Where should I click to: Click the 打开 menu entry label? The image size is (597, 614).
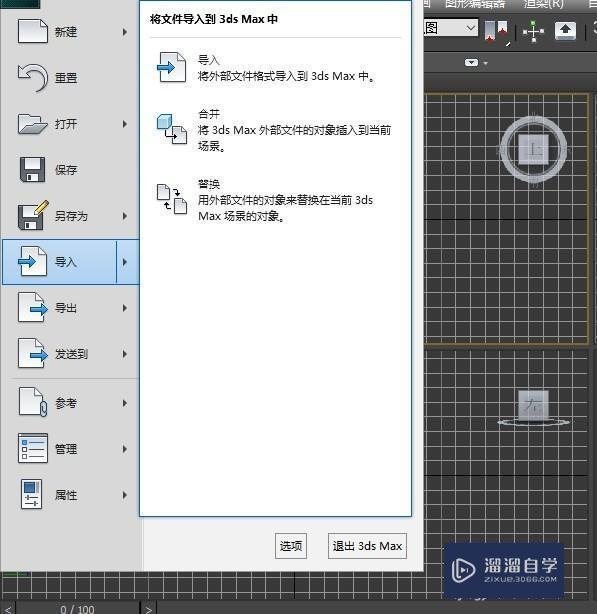(x=66, y=124)
